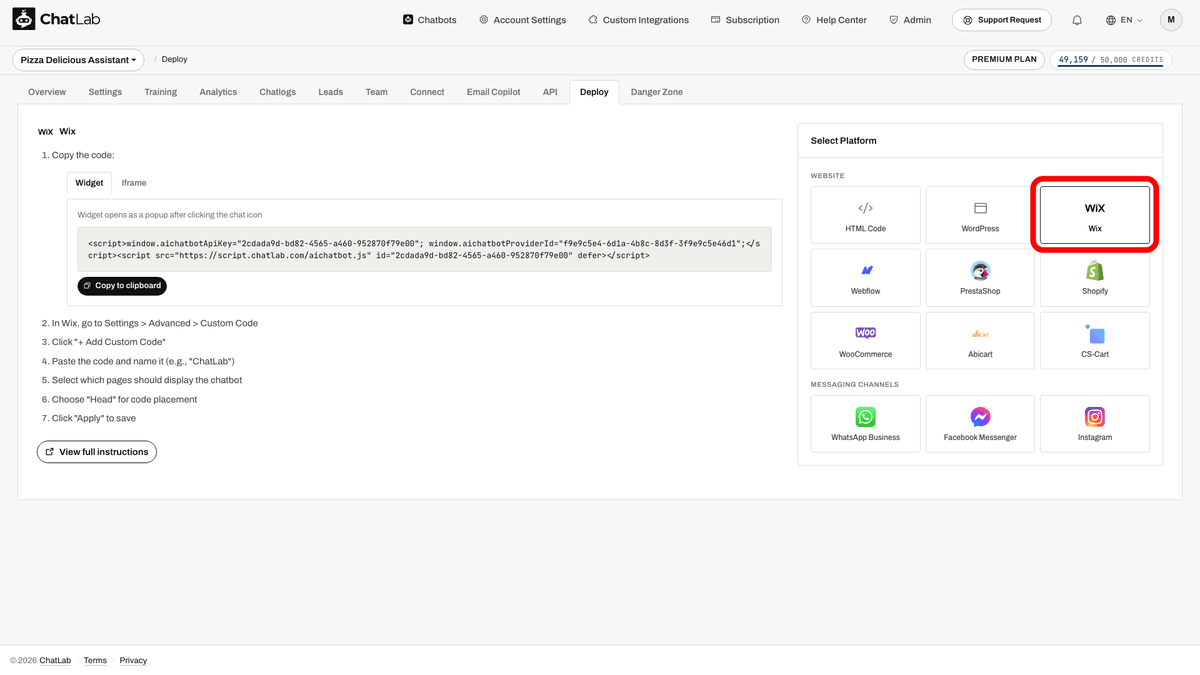Click the Wix logo beside the heading
Image resolution: width=1200 pixels, height=675 pixels.
coord(45,131)
